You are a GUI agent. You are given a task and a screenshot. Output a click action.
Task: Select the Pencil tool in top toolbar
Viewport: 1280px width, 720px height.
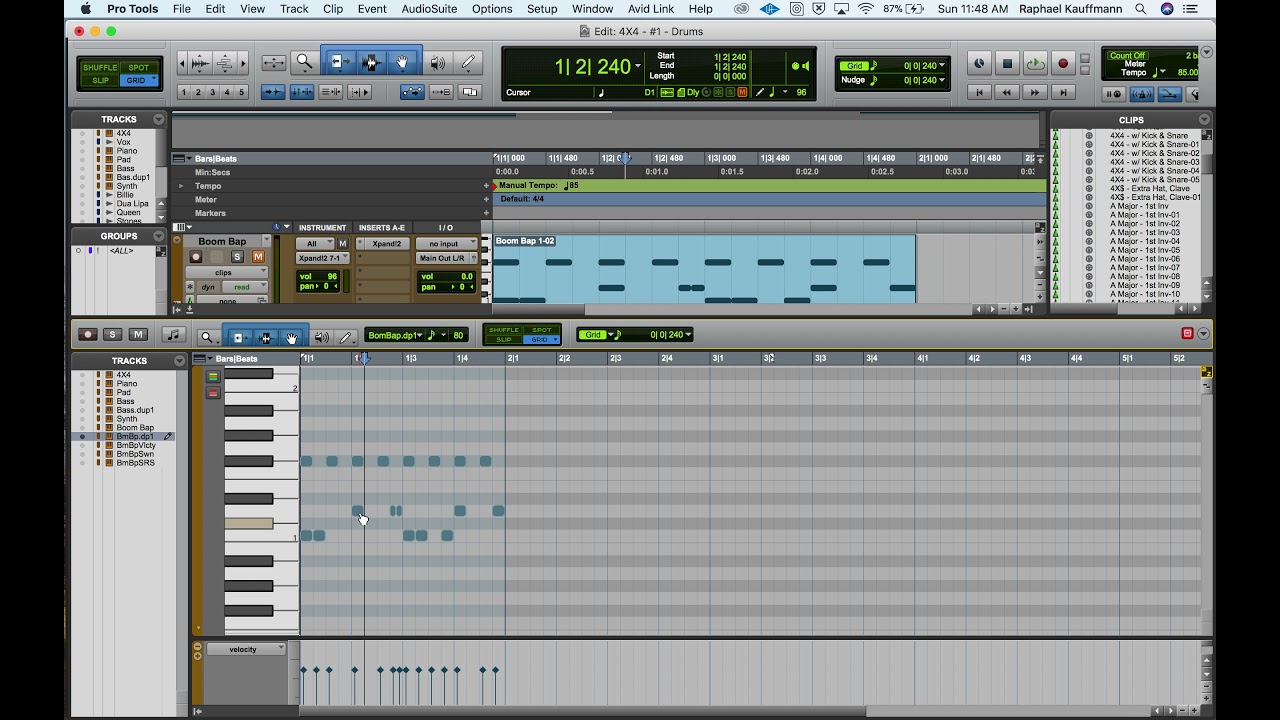[467, 63]
